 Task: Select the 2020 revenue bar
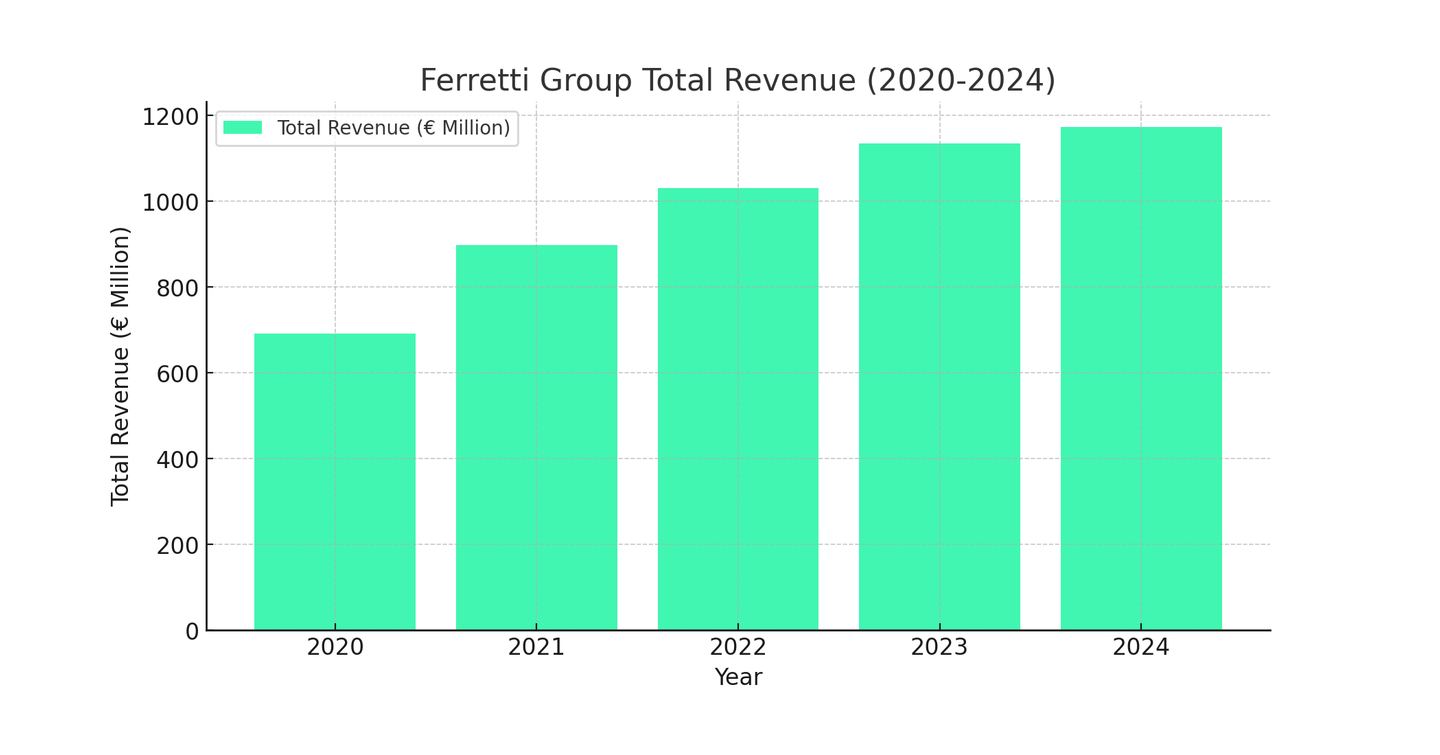pyautogui.click(x=335, y=482)
